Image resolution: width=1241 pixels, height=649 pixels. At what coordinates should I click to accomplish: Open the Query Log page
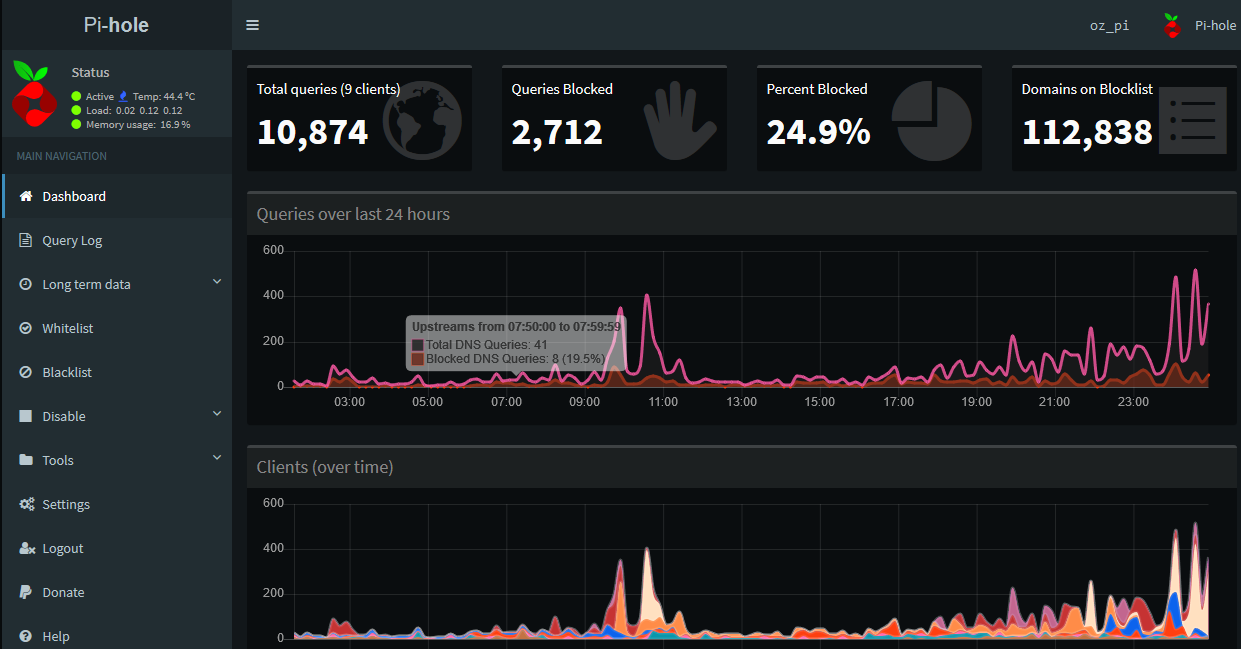tap(72, 240)
